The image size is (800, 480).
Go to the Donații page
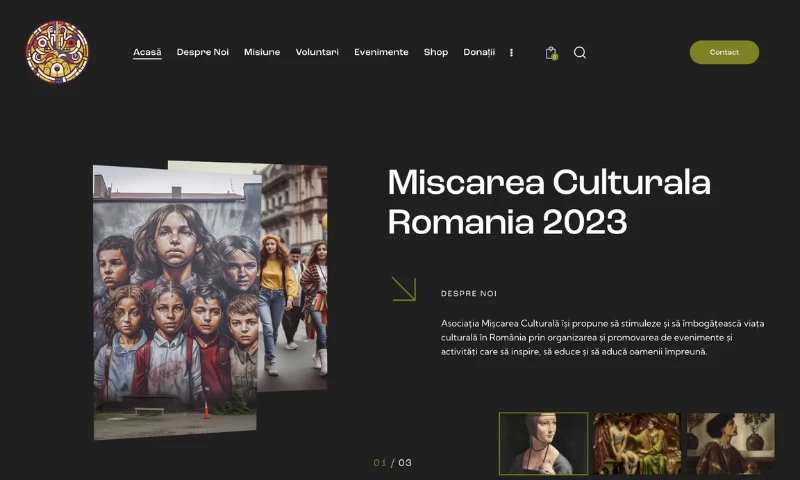[x=479, y=52]
